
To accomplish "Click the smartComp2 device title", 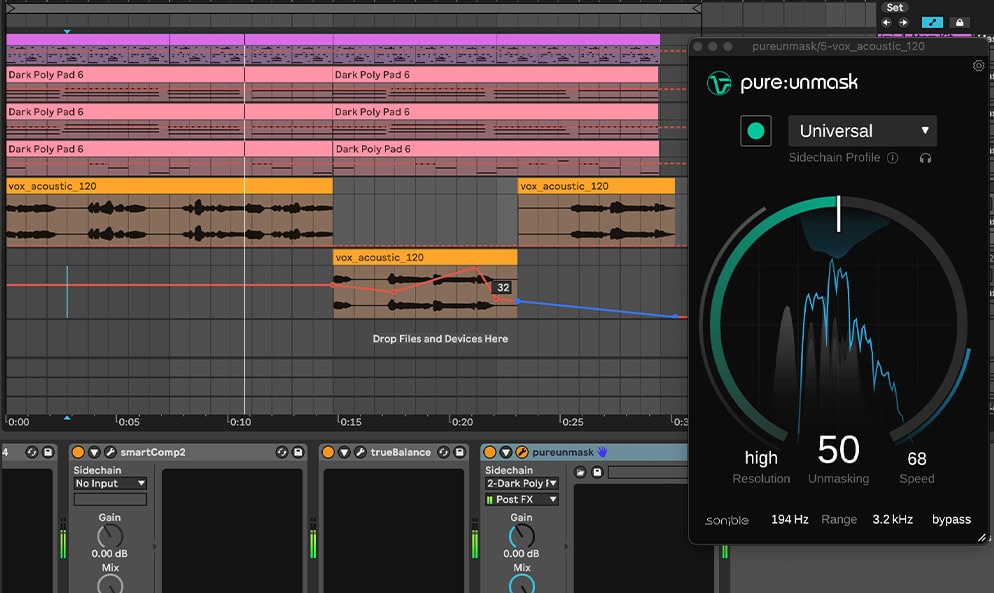I will [x=153, y=452].
